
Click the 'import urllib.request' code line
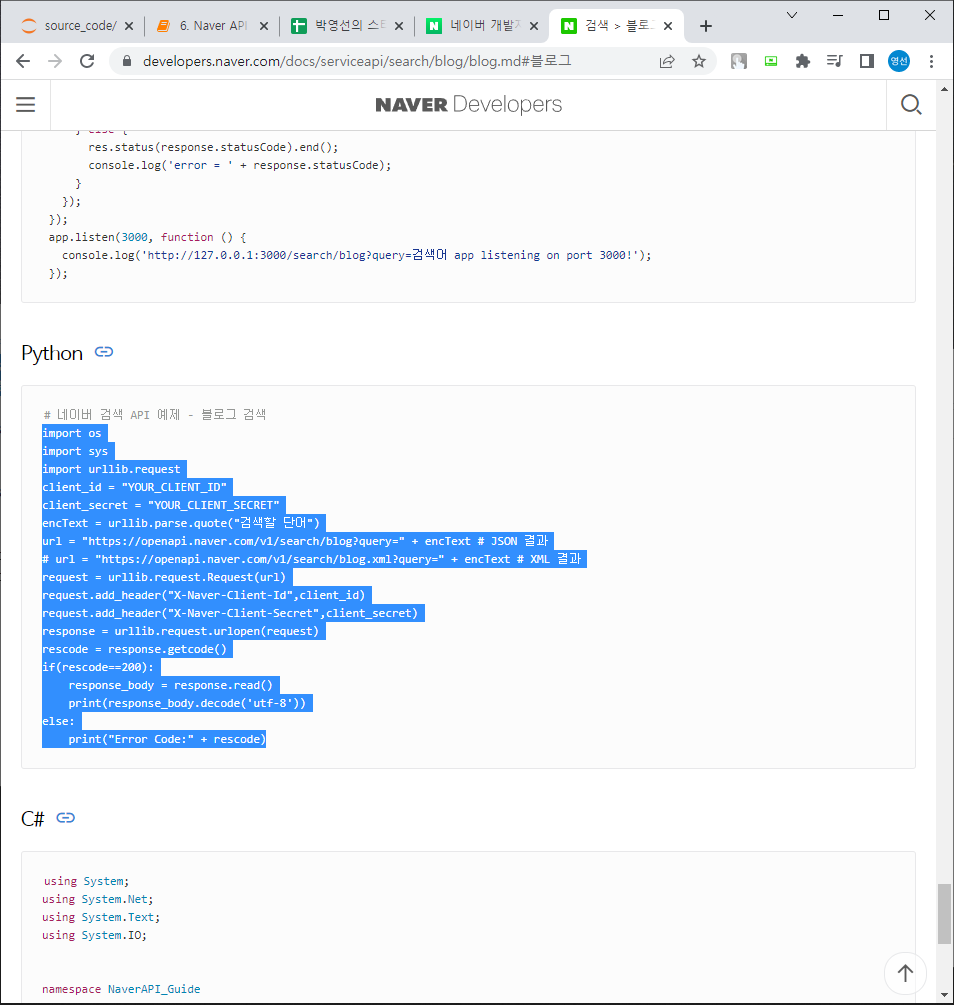coord(112,469)
